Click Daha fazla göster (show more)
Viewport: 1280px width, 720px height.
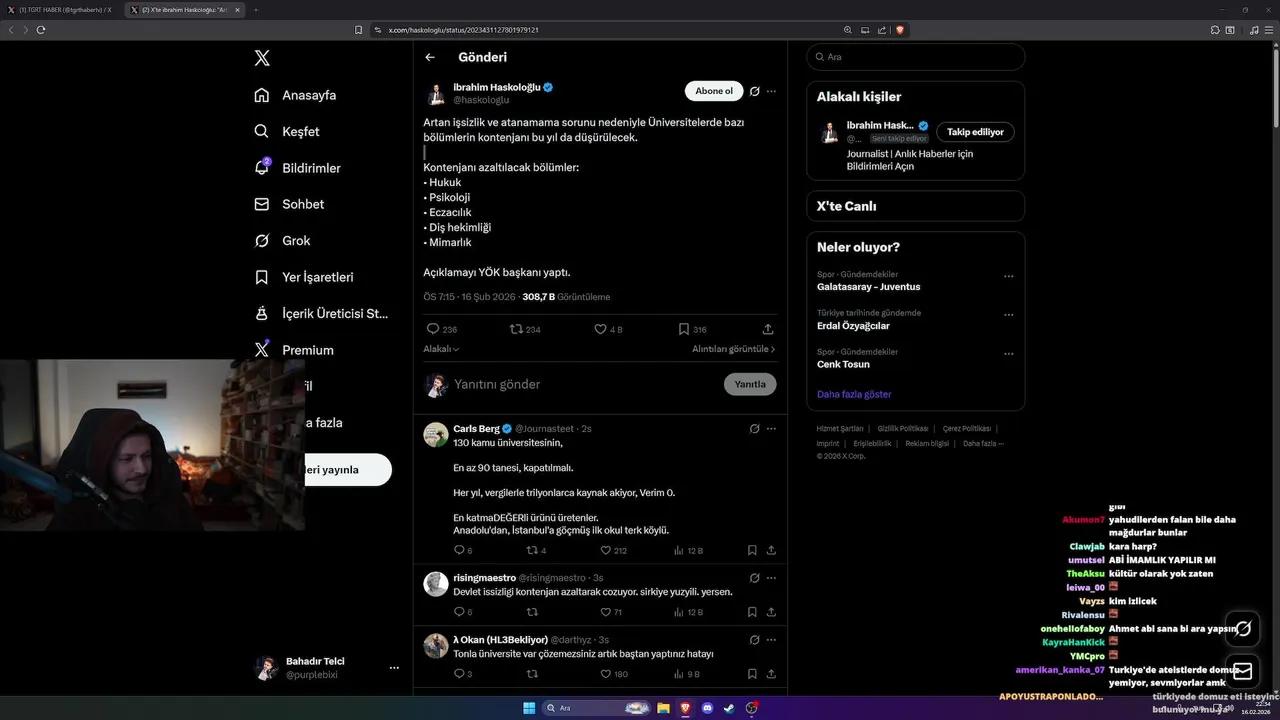coord(854,394)
